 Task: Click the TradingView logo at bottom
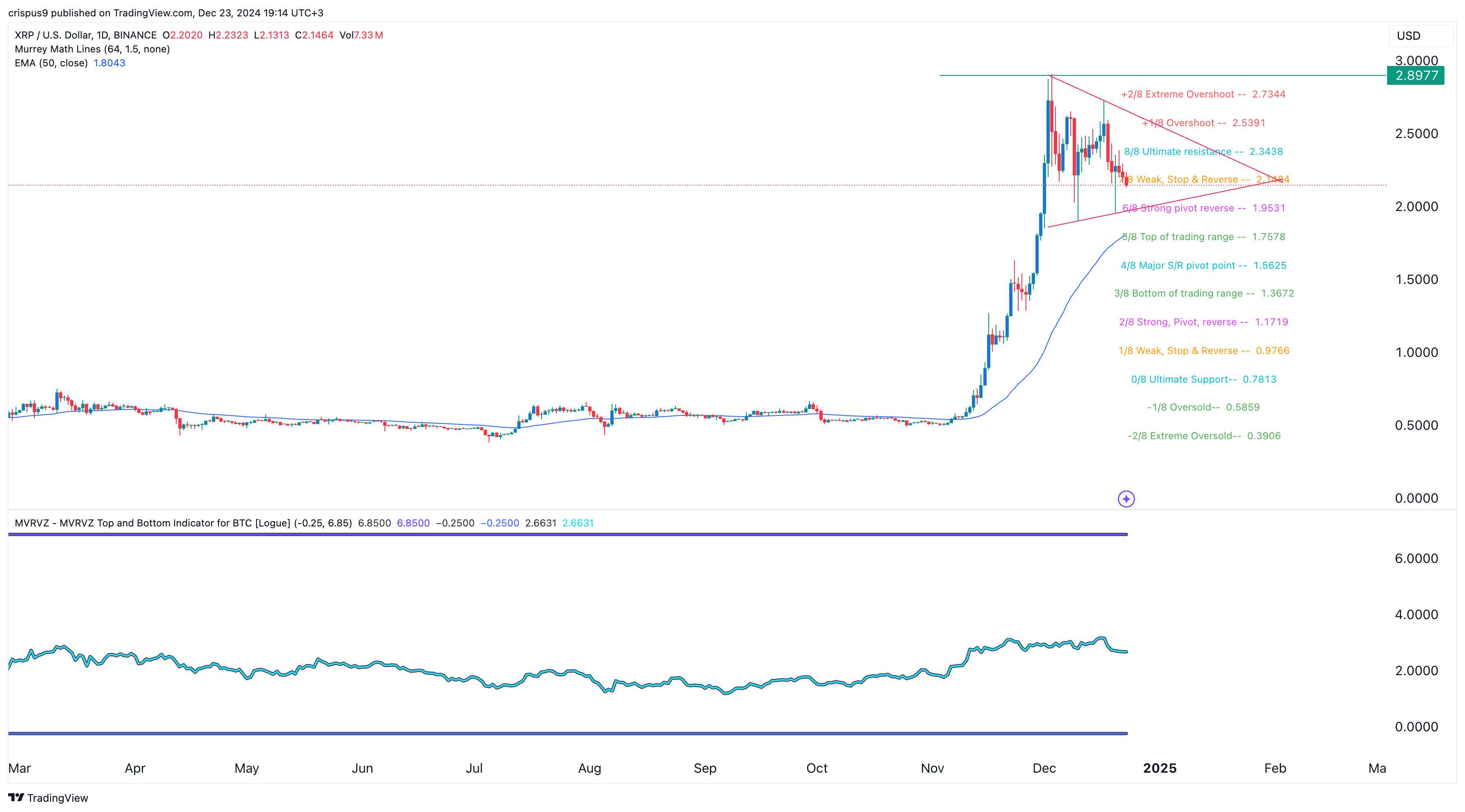coord(48,798)
